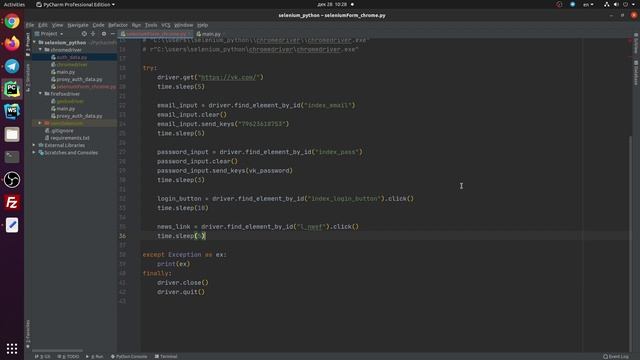Collapse the firefoxdriver folder
The image size is (640, 360).
tap(40, 94)
